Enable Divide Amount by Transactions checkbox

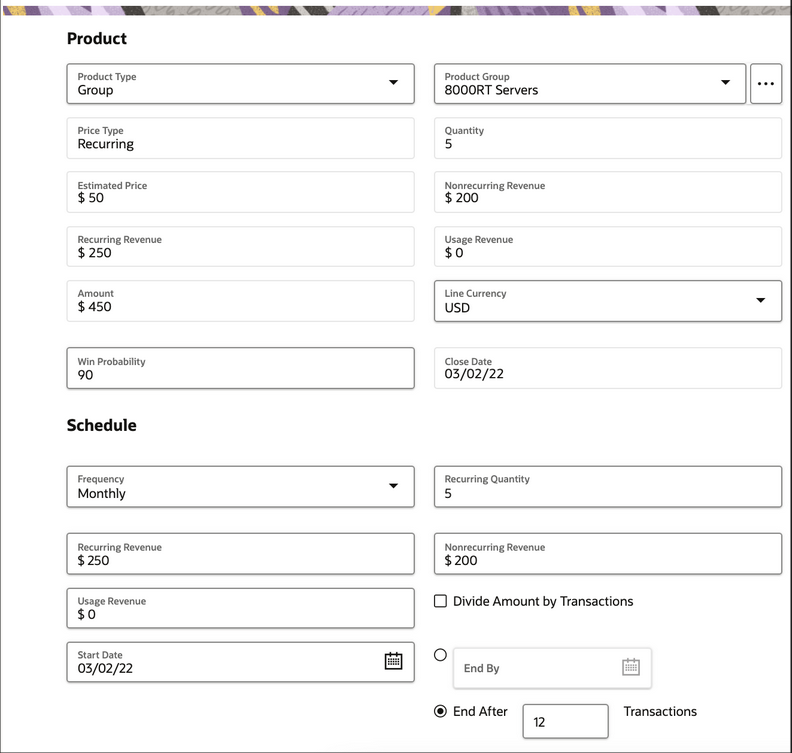pos(440,601)
